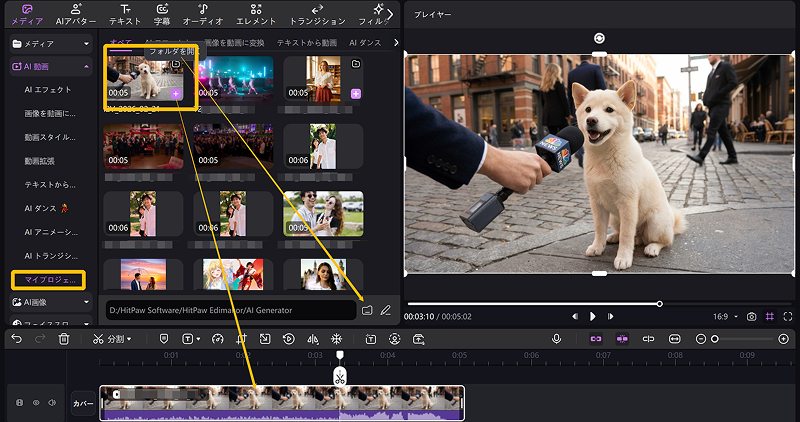Screen dimensions: 800x422
Task: Switch to the AIアバター tab
Action: (76, 14)
